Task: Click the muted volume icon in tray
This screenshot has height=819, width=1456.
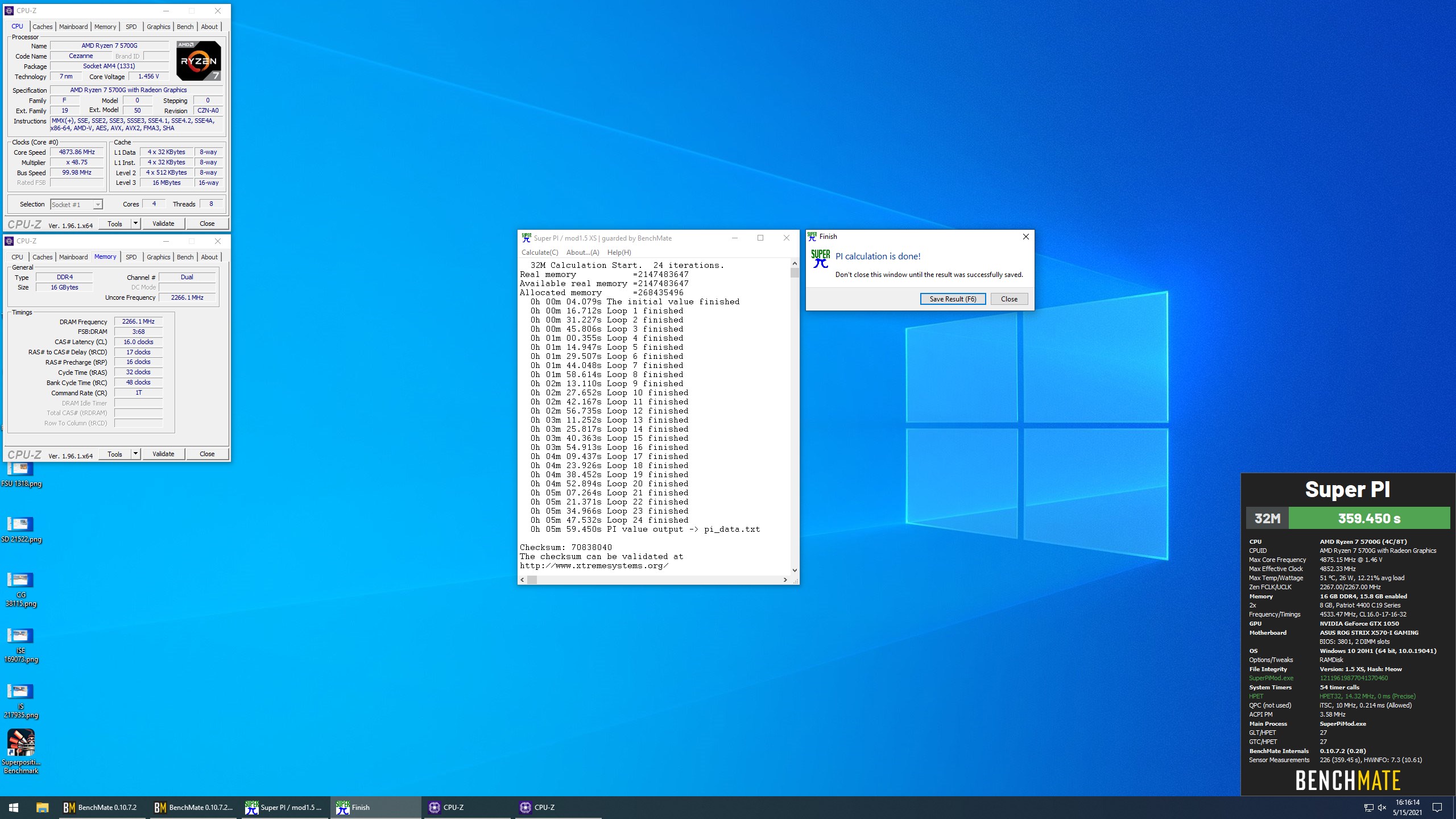Action: [x=1382, y=808]
